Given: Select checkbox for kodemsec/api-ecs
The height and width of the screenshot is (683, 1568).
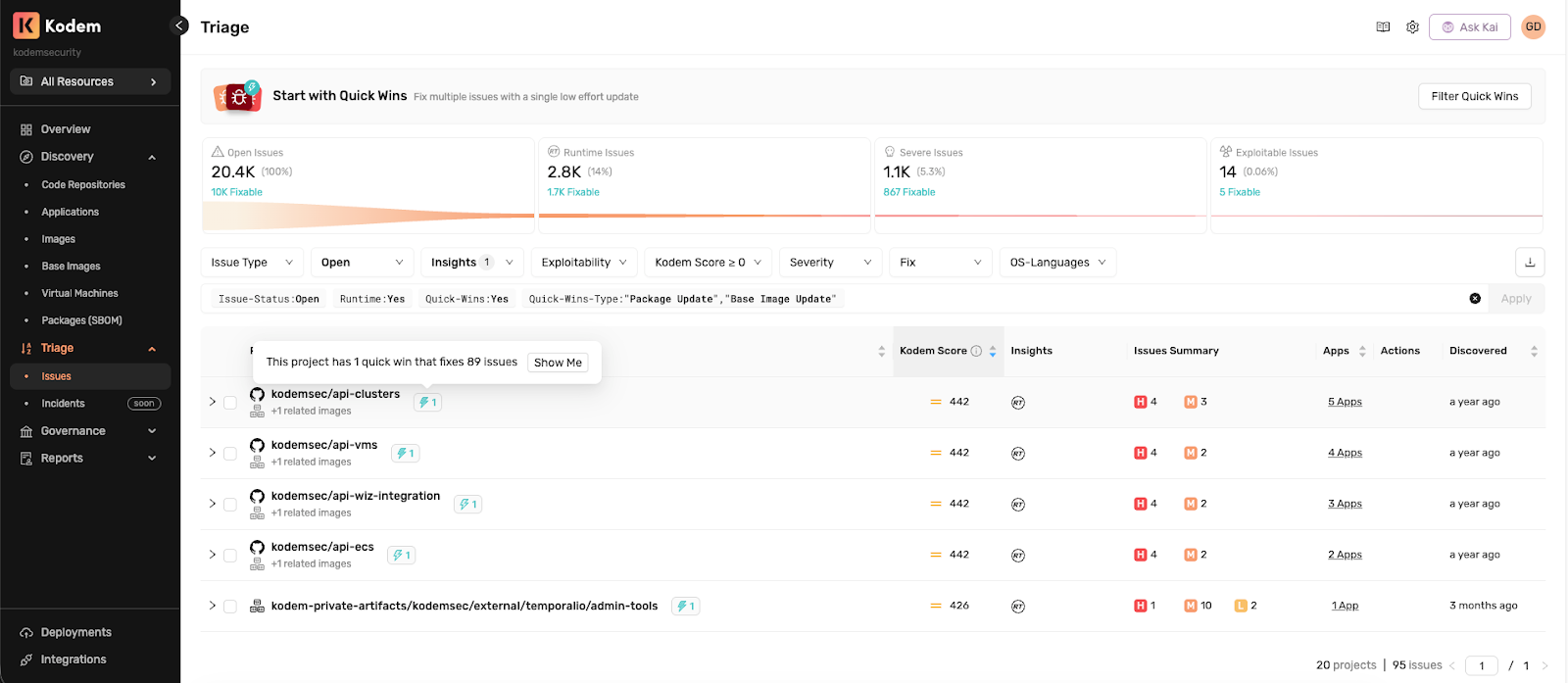Looking at the screenshot, I should [230, 556].
